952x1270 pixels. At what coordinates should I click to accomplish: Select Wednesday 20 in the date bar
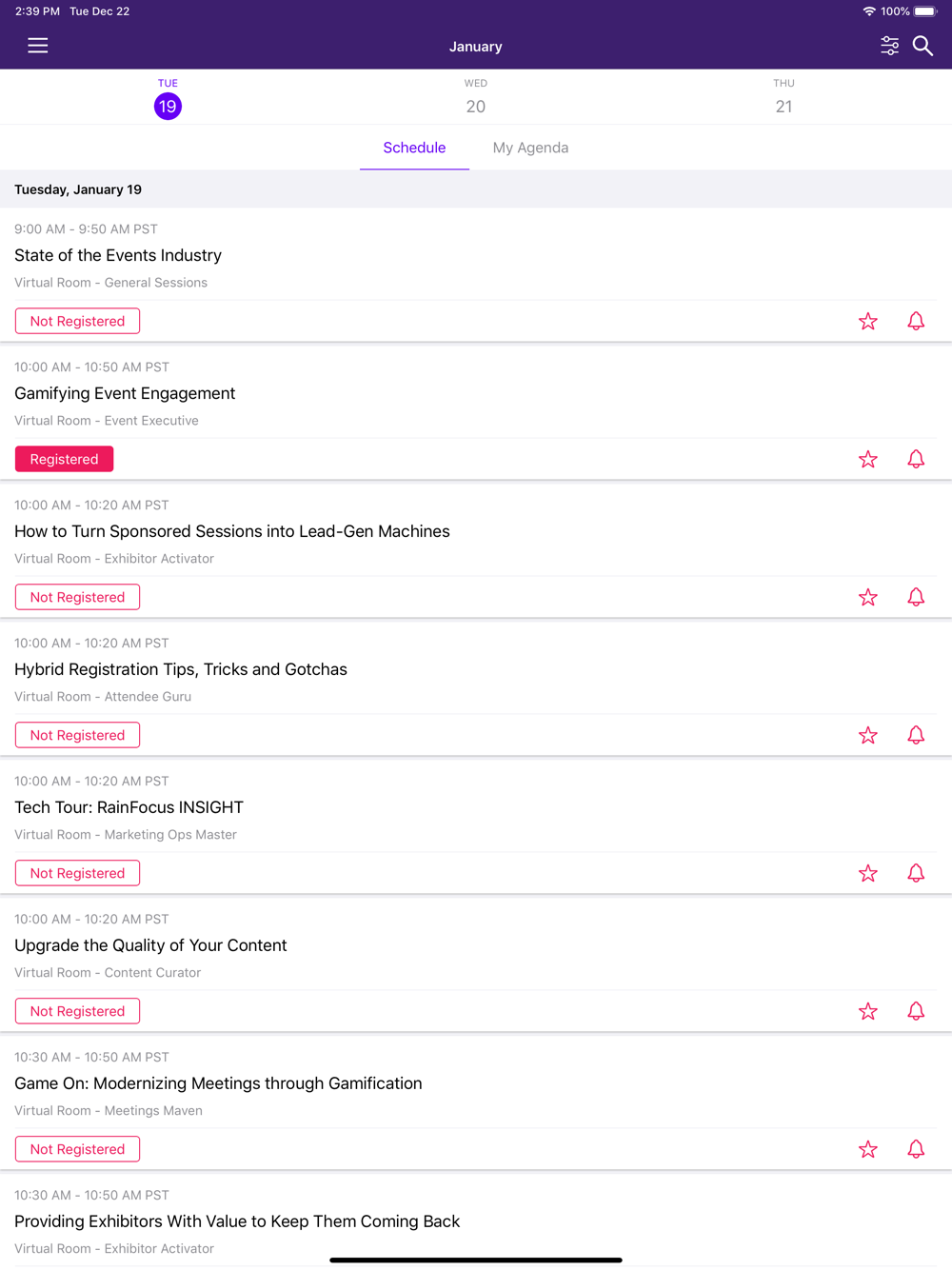coord(476,98)
